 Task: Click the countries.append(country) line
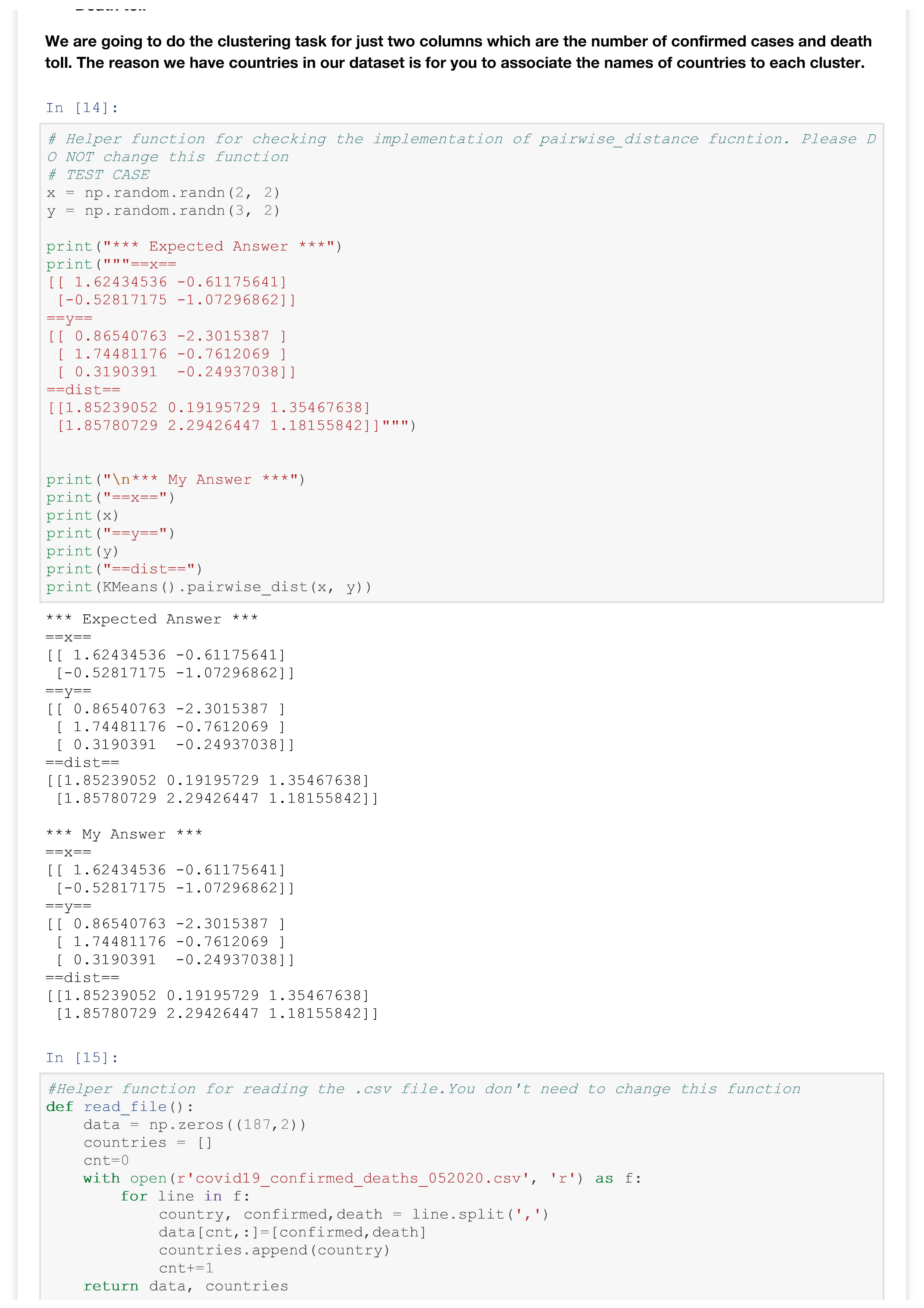[x=274, y=1250]
